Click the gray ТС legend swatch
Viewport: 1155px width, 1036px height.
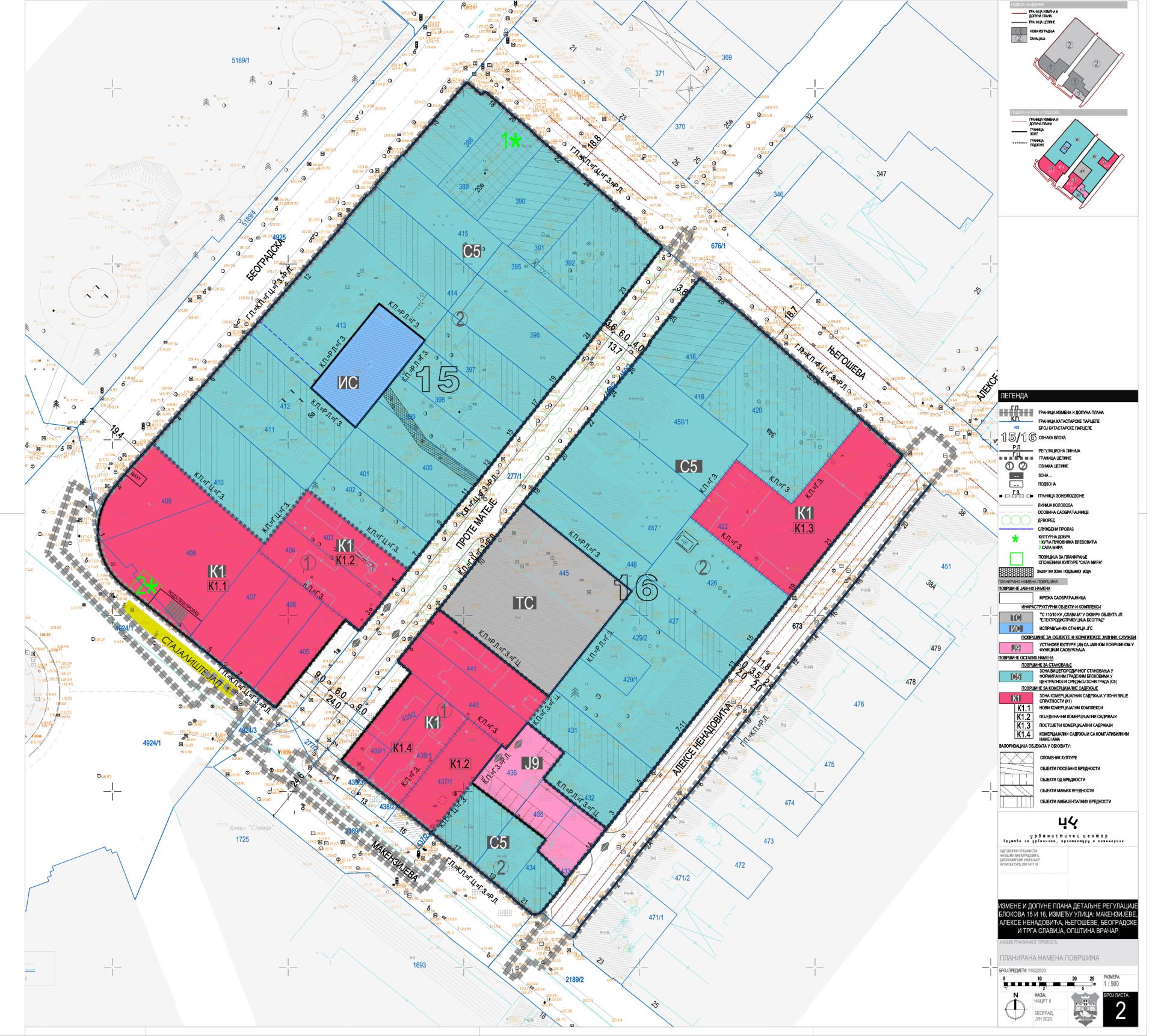point(1015,617)
